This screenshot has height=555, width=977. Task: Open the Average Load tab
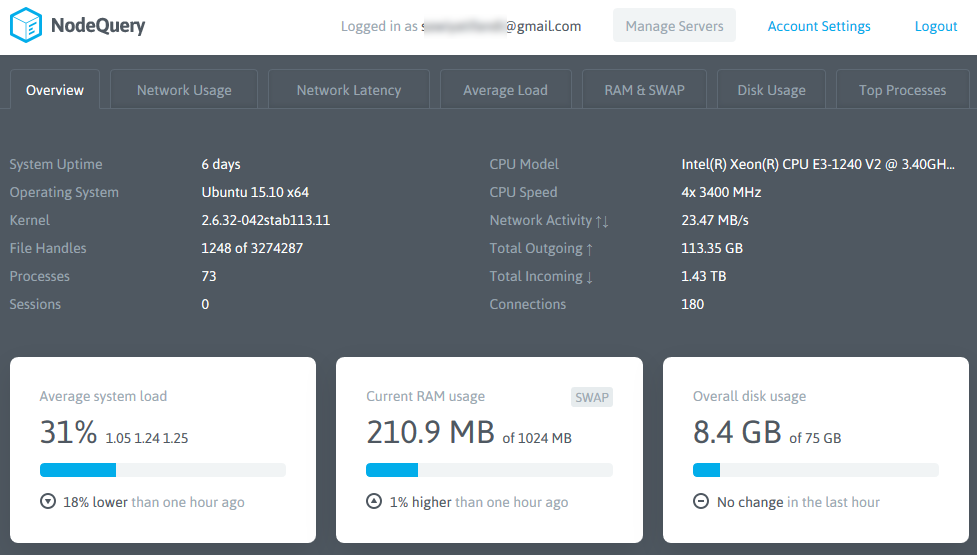coord(505,90)
